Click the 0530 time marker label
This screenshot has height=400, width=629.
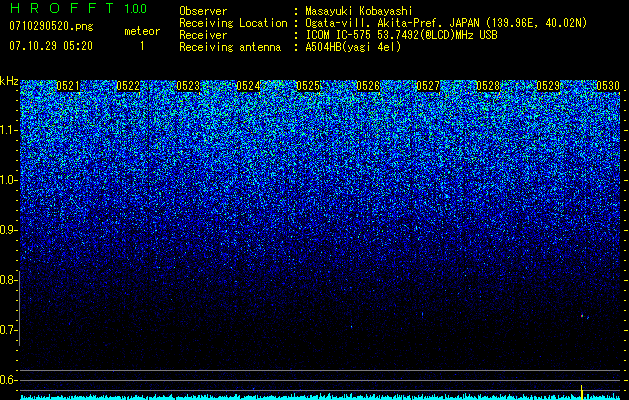608,86
